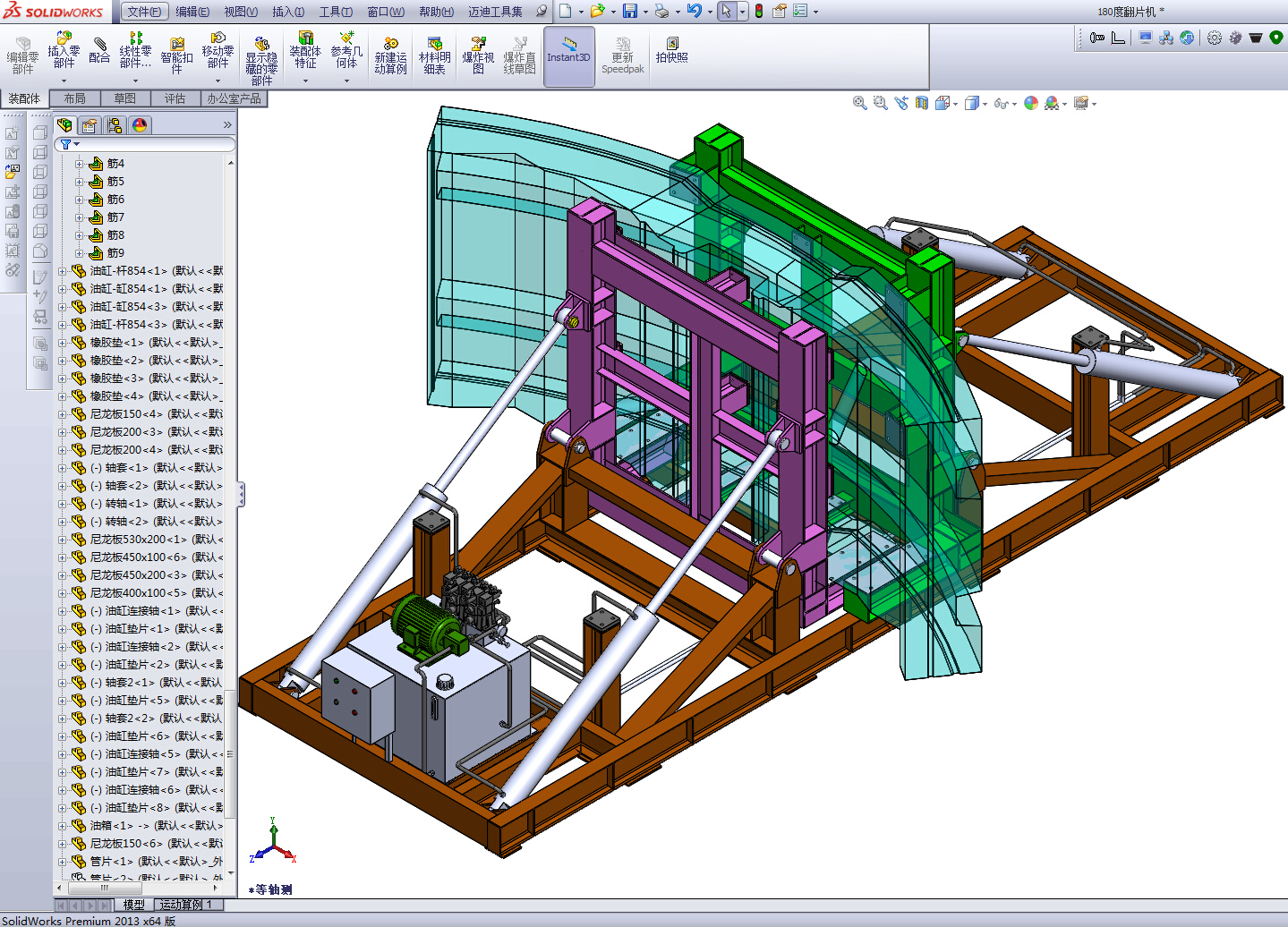Image resolution: width=1288 pixels, height=927 pixels.
Task: Switch to FeatureManager design tree tab
Action: pyautogui.click(x=64, y=125)
